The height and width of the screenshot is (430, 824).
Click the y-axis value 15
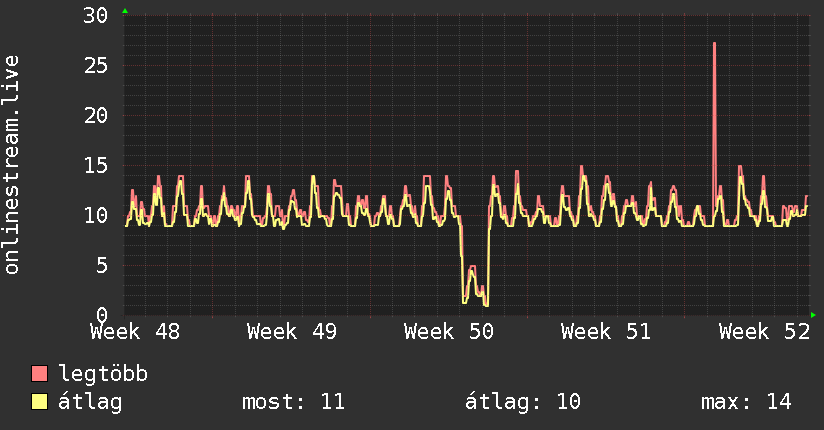[x=96, y=166]
